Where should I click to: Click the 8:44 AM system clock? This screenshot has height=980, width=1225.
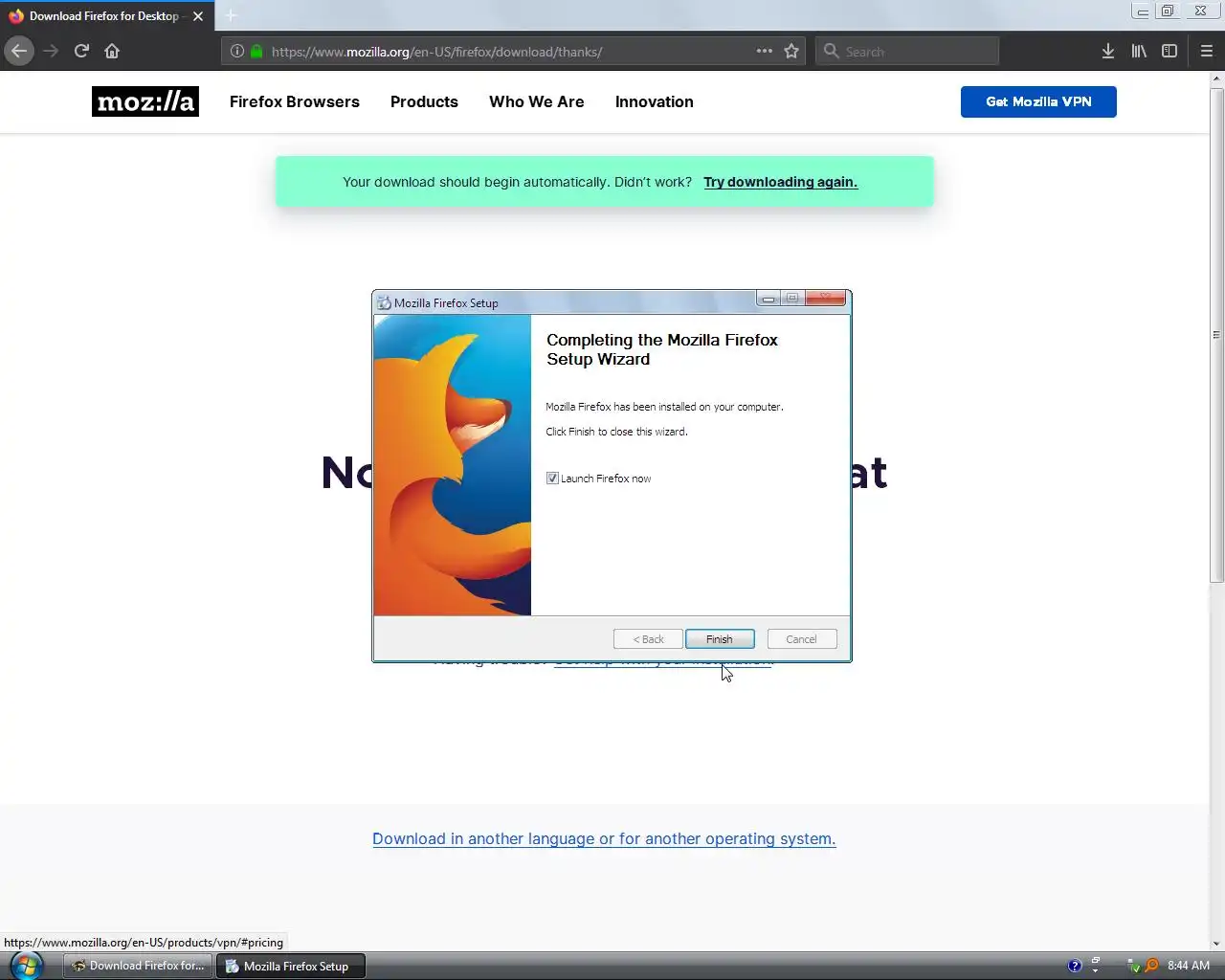coord(1188,966)
